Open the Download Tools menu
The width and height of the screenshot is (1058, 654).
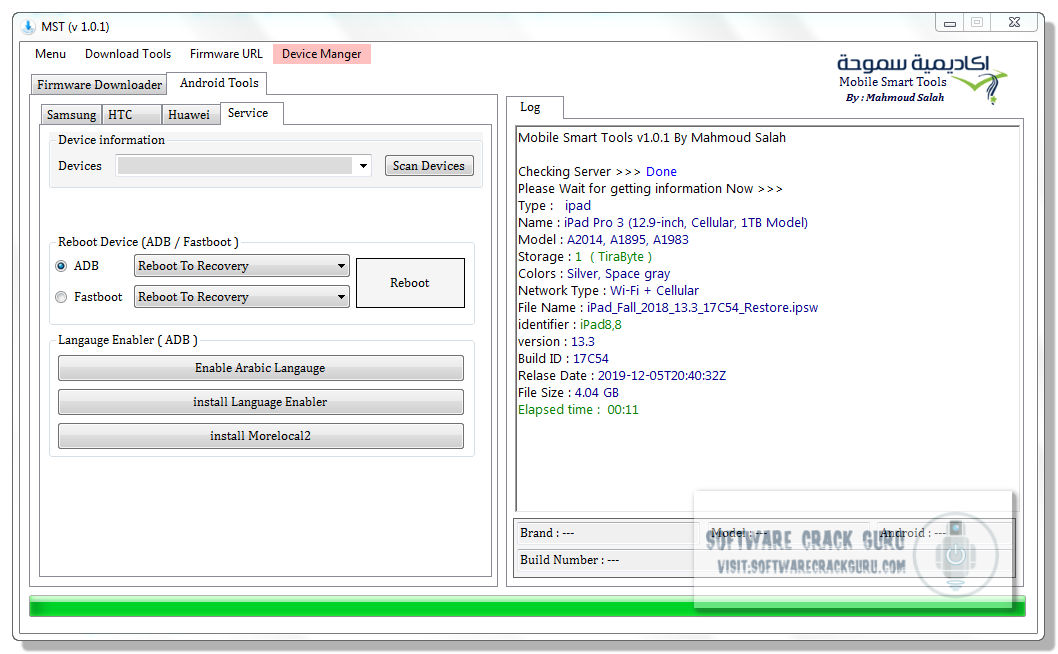click(x=128, y=54)
